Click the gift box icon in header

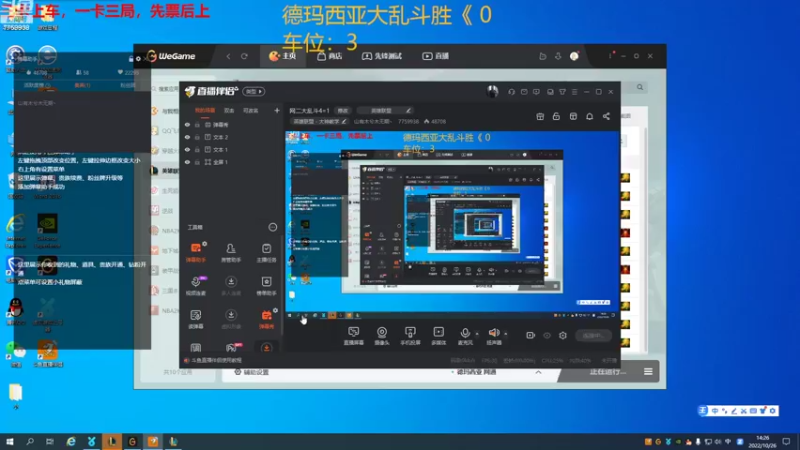pyautogui.click(x=540, y=116)
